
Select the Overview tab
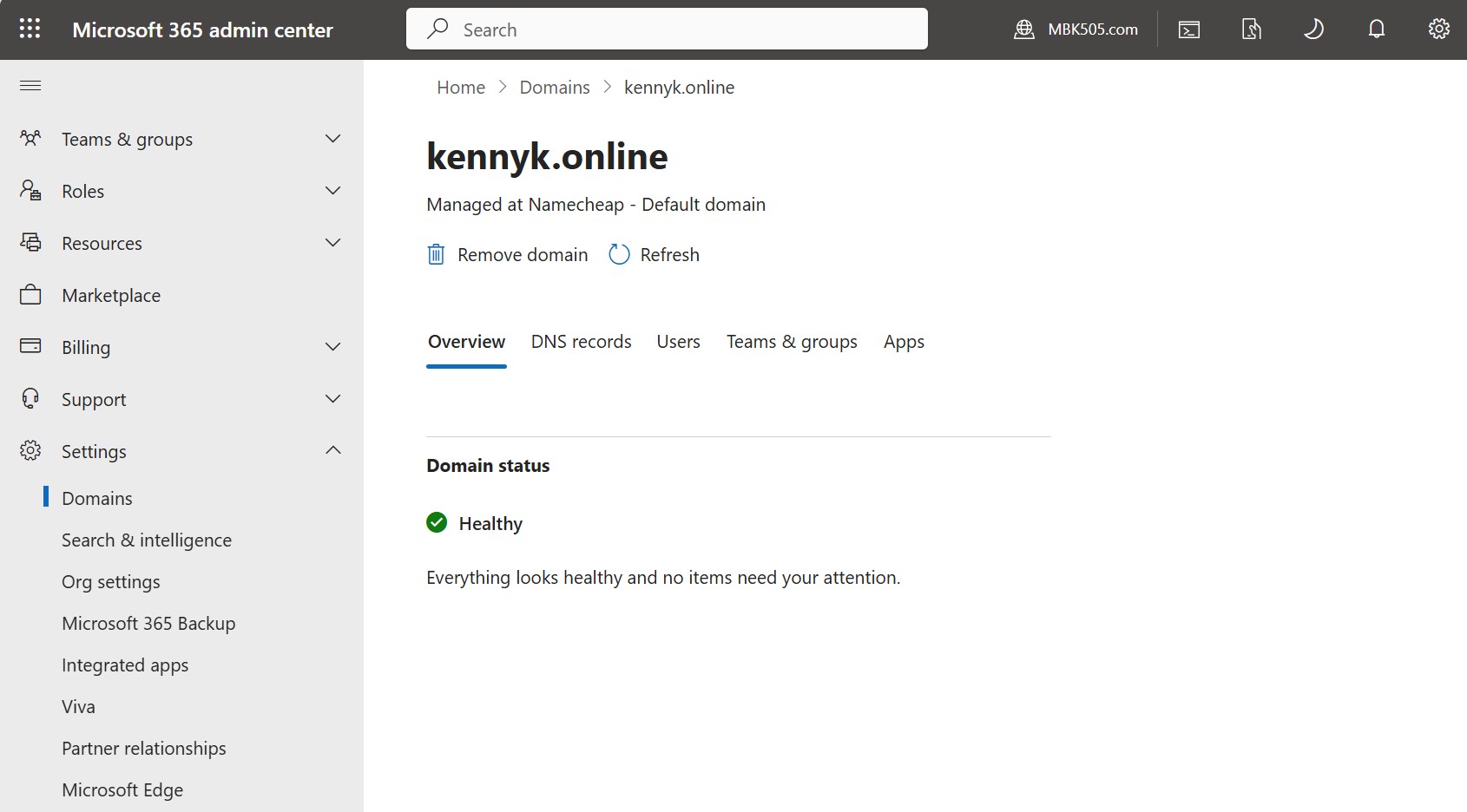coord(466,342)
